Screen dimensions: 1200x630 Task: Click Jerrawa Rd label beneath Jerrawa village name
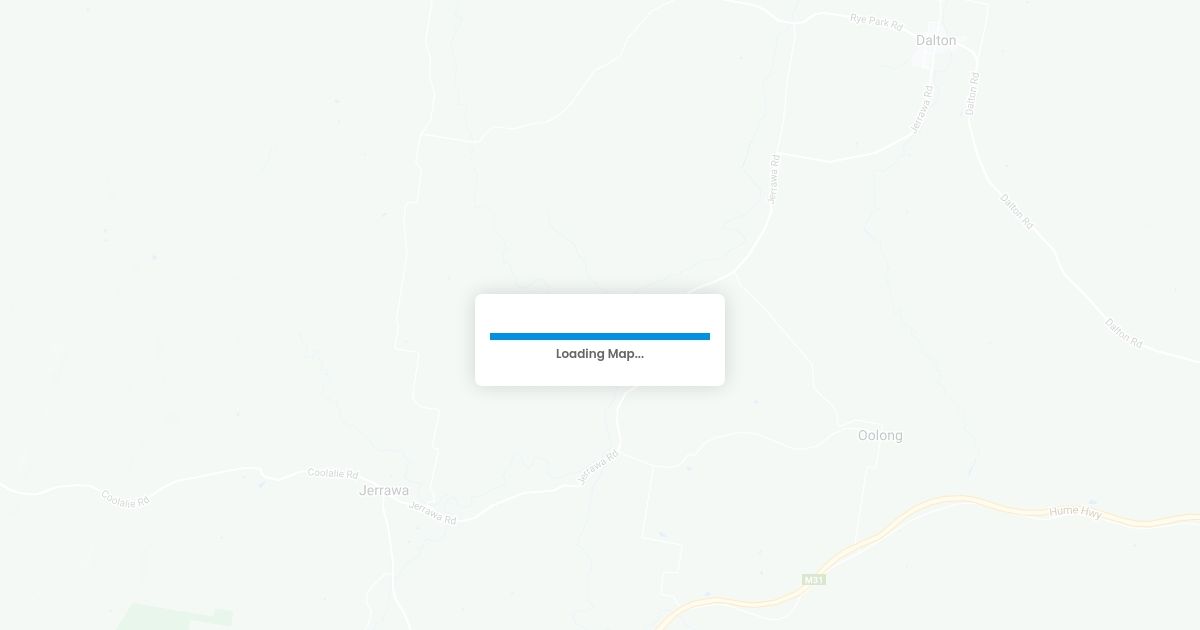pyautogui.click(x=432, y=513)
